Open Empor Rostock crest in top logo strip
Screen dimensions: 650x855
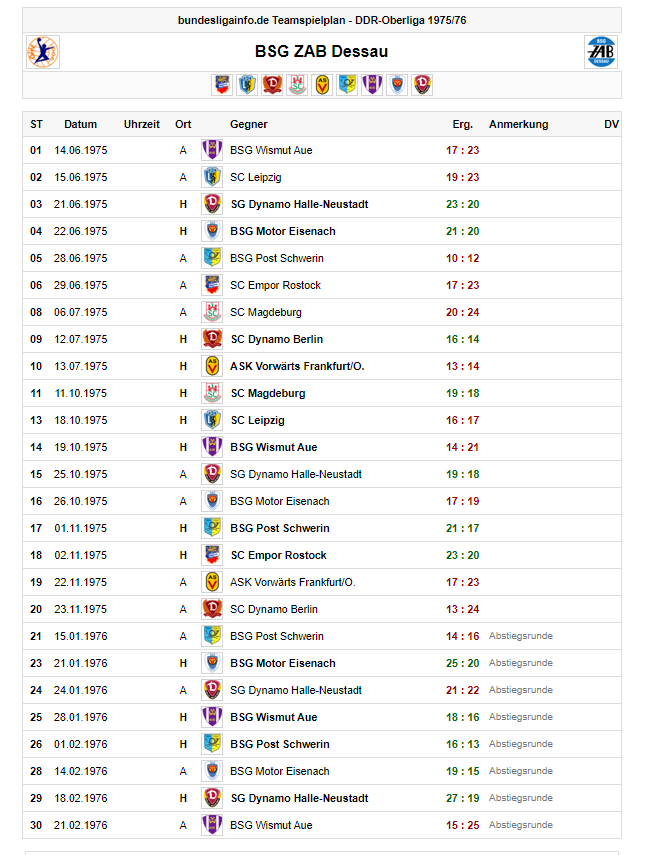[222, 85]
